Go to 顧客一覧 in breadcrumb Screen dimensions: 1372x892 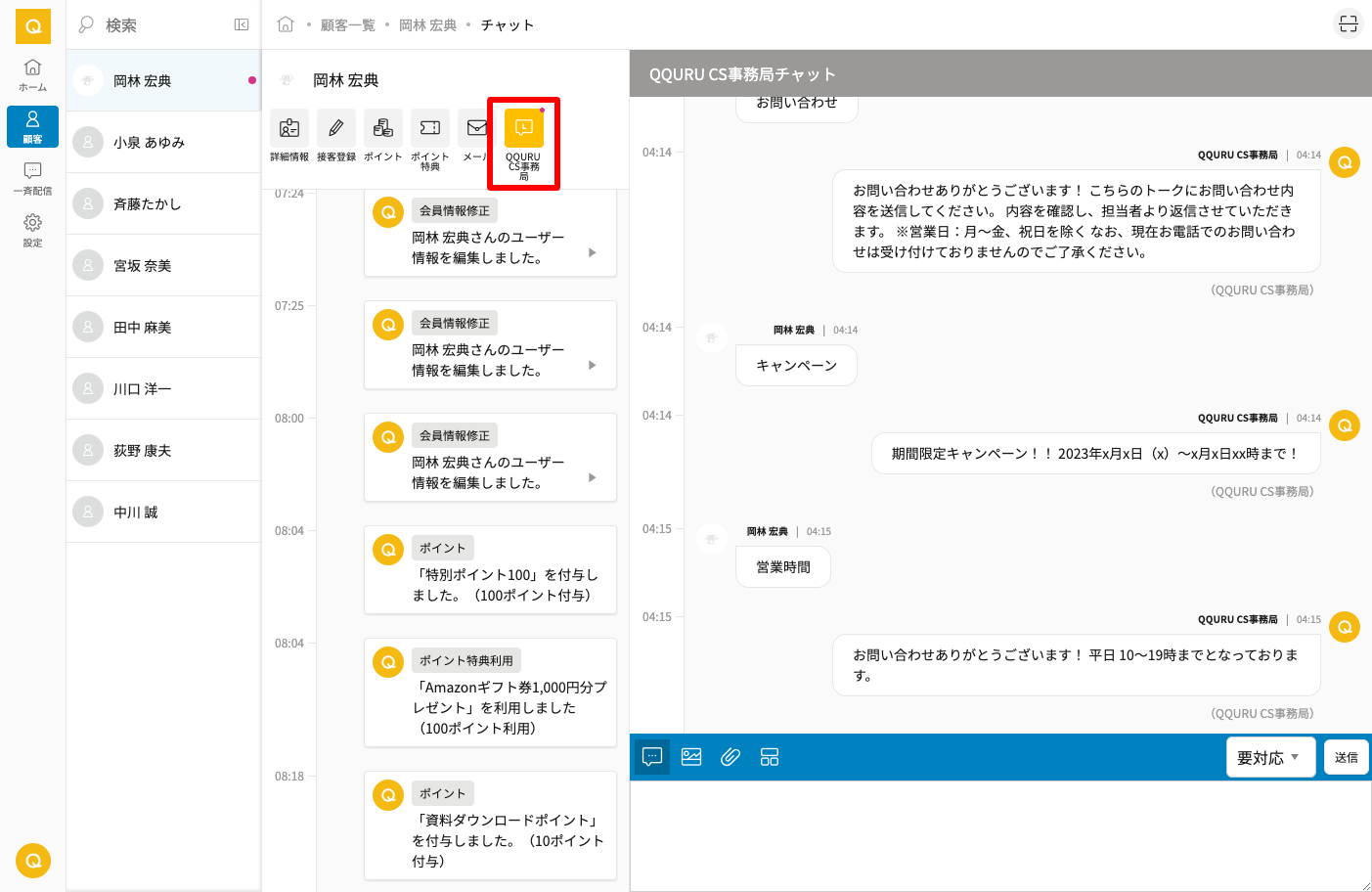tap(348, 25)
